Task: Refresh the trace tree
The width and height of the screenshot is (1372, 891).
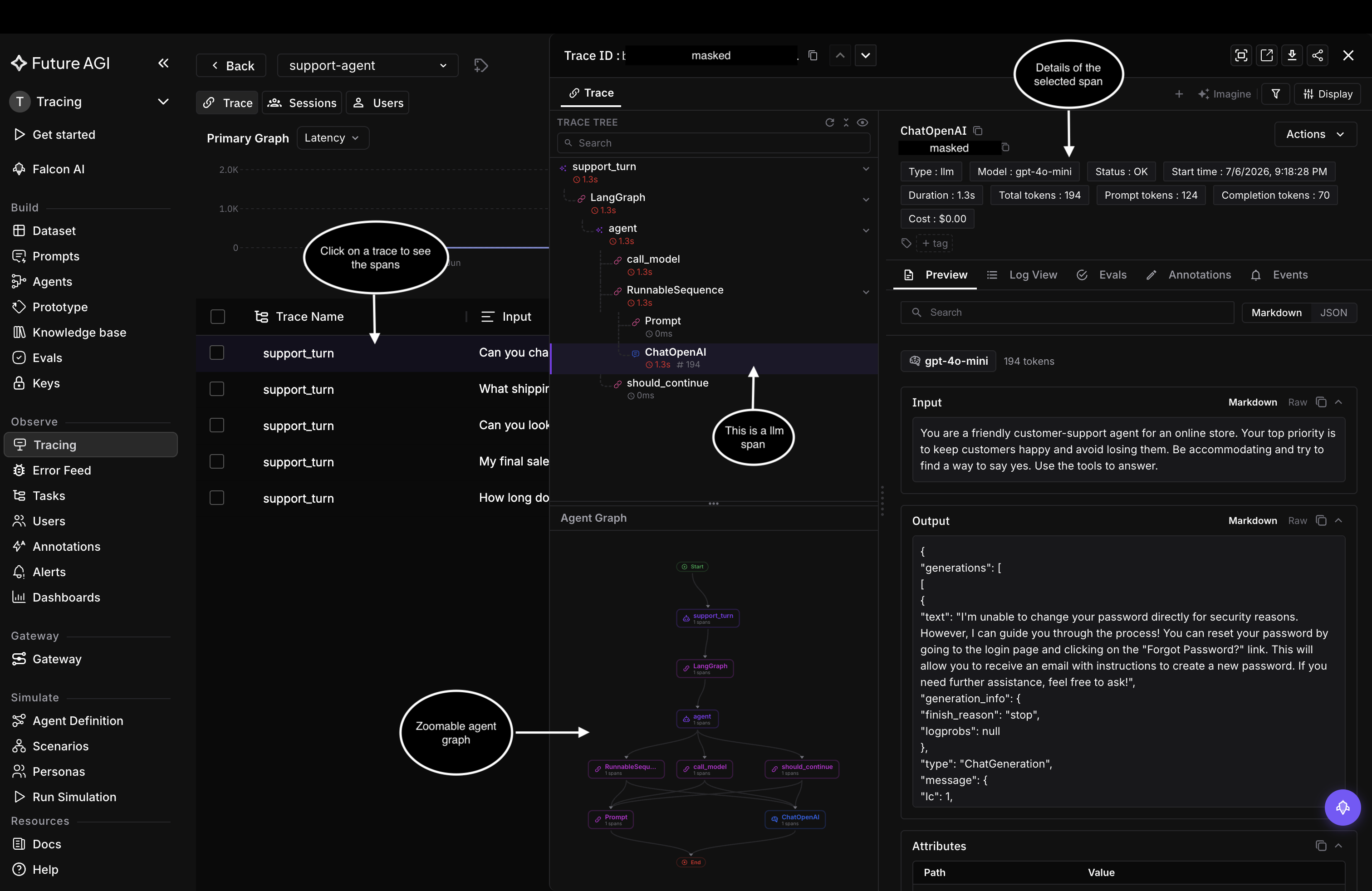Action: pyautogui.click(x=829, y=122)
